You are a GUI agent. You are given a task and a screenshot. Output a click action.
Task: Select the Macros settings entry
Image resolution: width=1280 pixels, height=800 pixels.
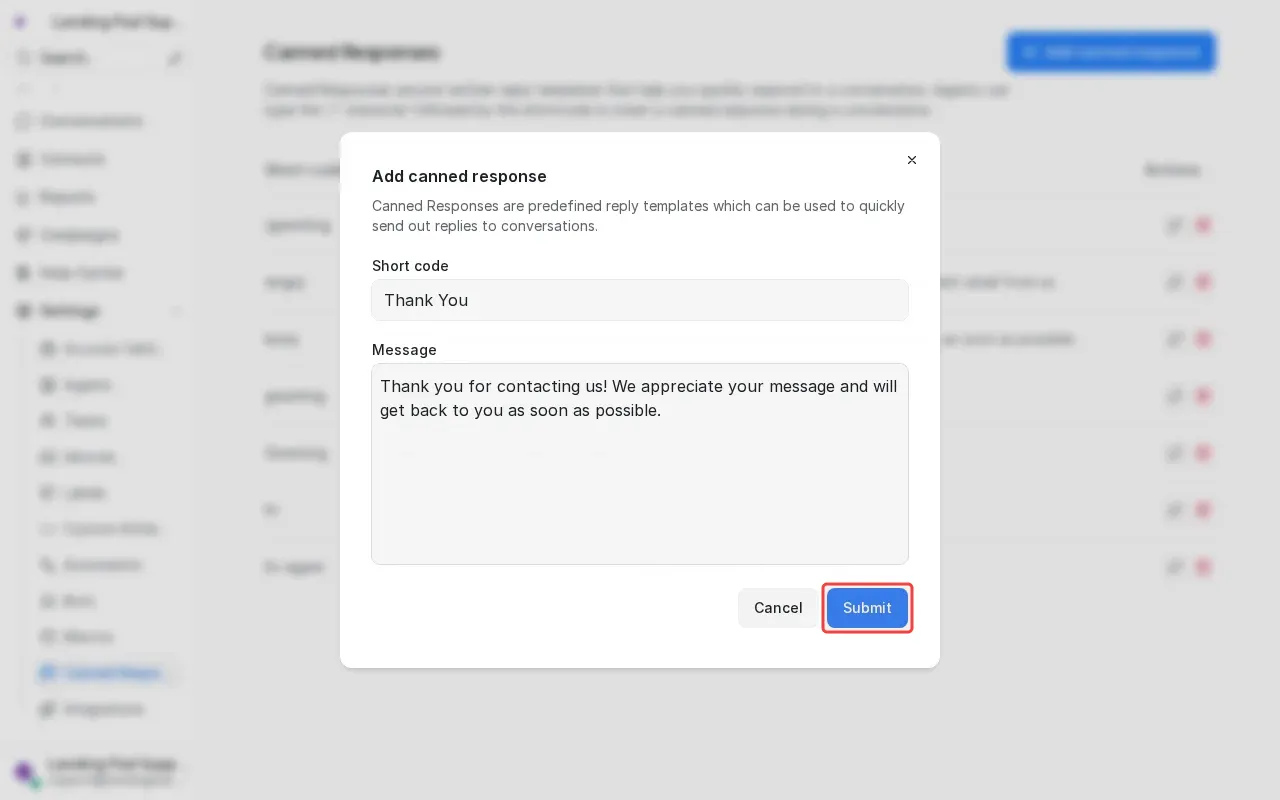point(88,637)
